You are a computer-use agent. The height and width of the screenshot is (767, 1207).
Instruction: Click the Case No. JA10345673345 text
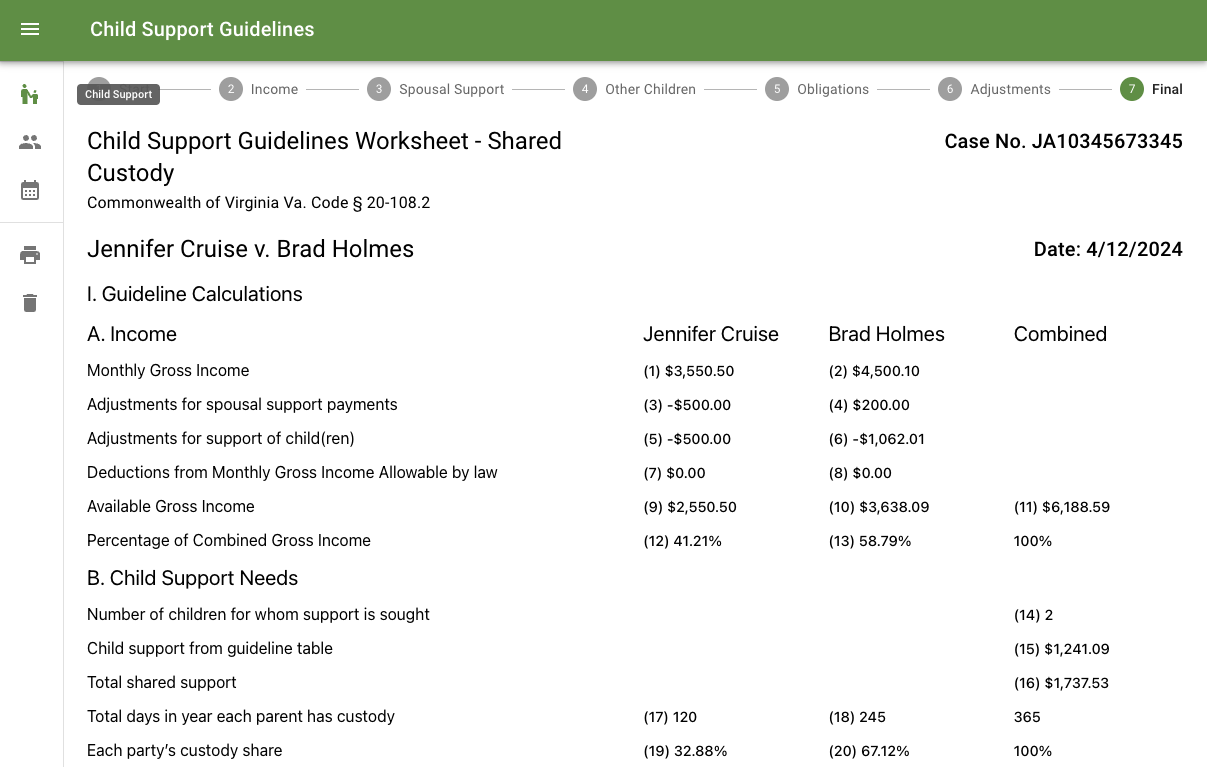(x=1063, y=142)
